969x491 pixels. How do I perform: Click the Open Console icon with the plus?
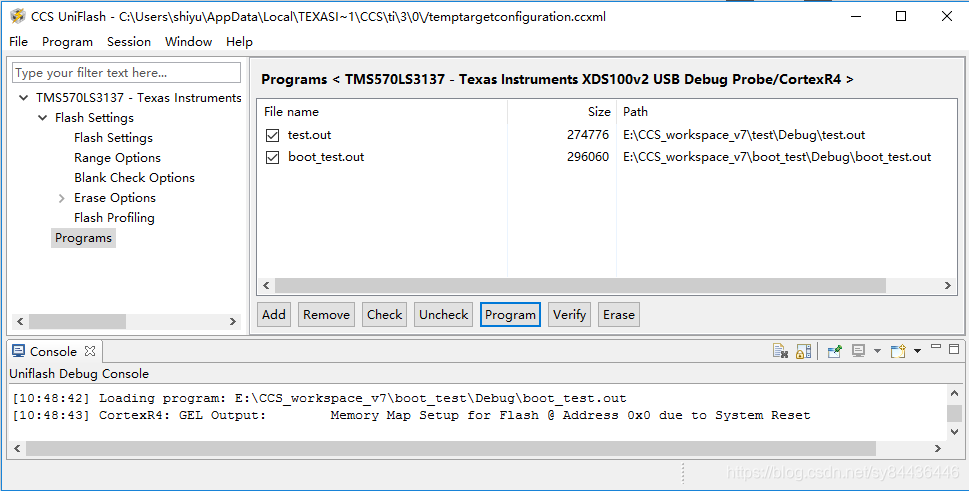click(x=898, y=351)
